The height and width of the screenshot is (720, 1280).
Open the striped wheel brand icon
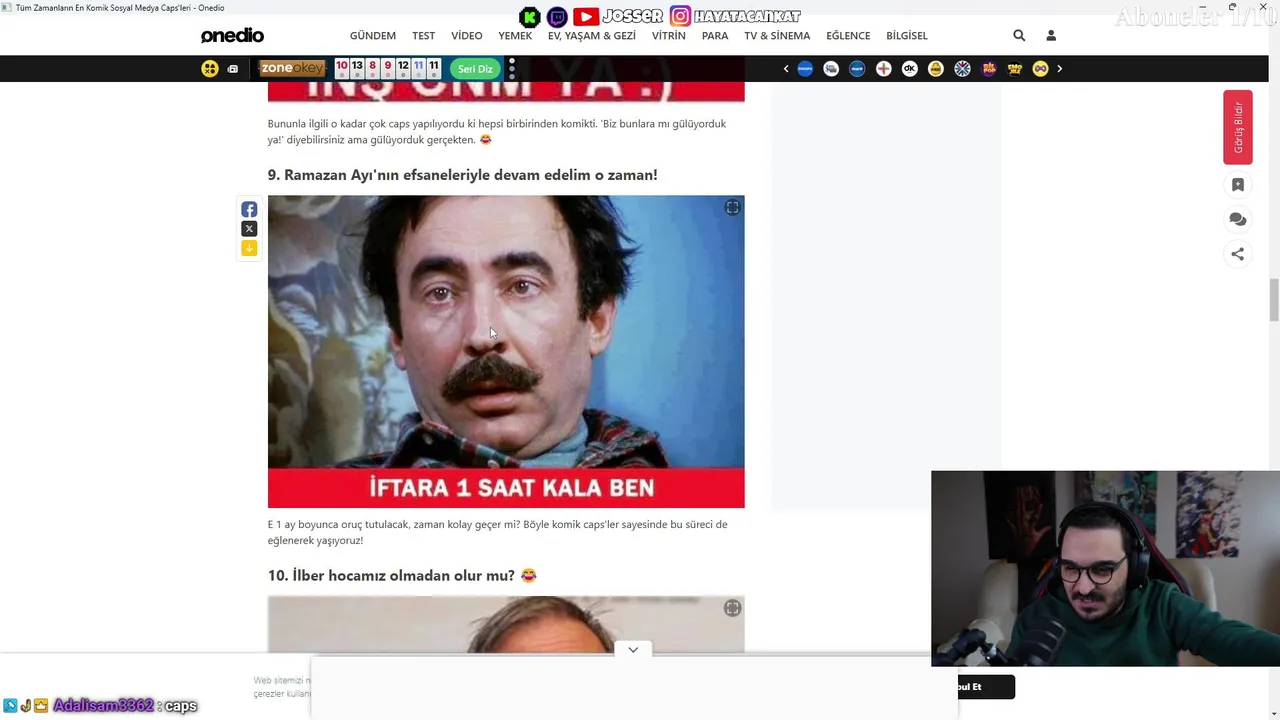[962, 69]
